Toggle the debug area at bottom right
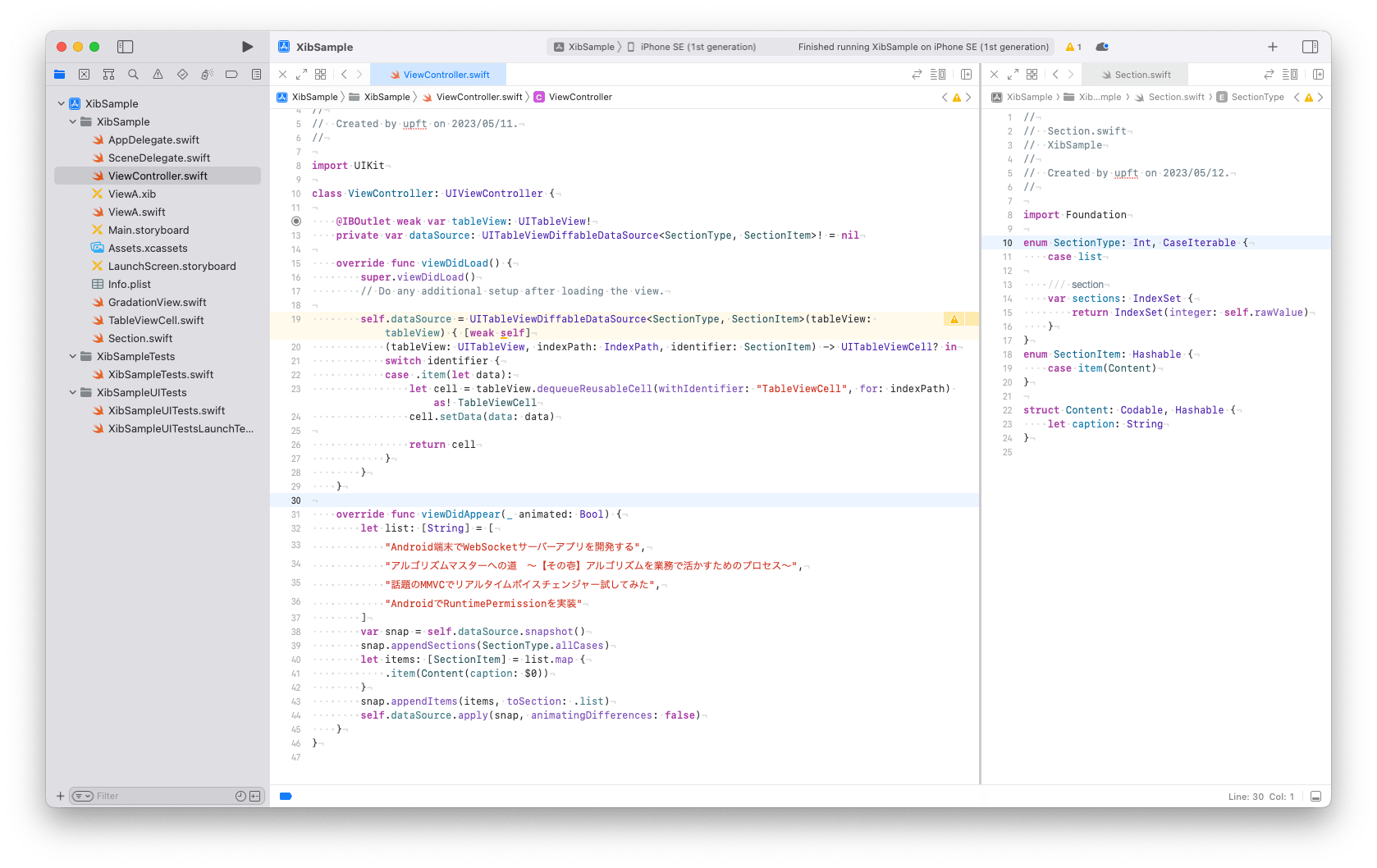 pos(1315,797)
